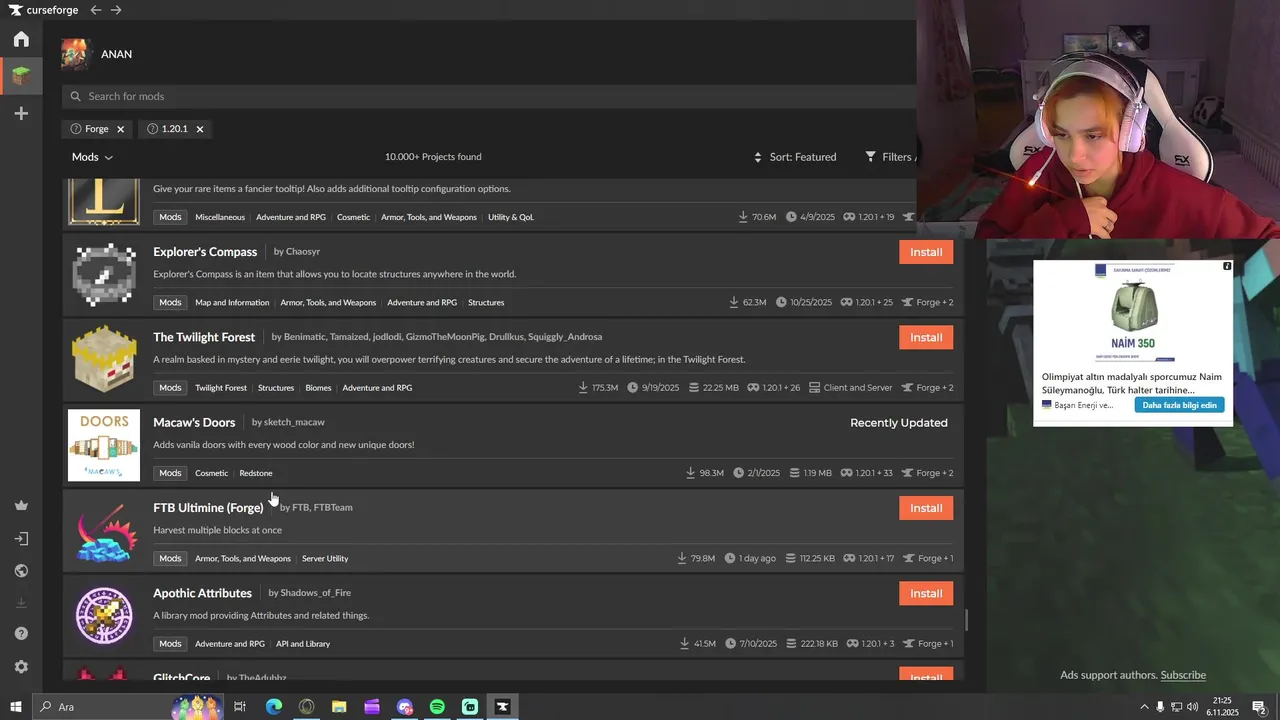Click the CurseForge app icon on taskbar
This screenshot has width=1280, height=720.
pyautogui.click(x=503, y=707)
